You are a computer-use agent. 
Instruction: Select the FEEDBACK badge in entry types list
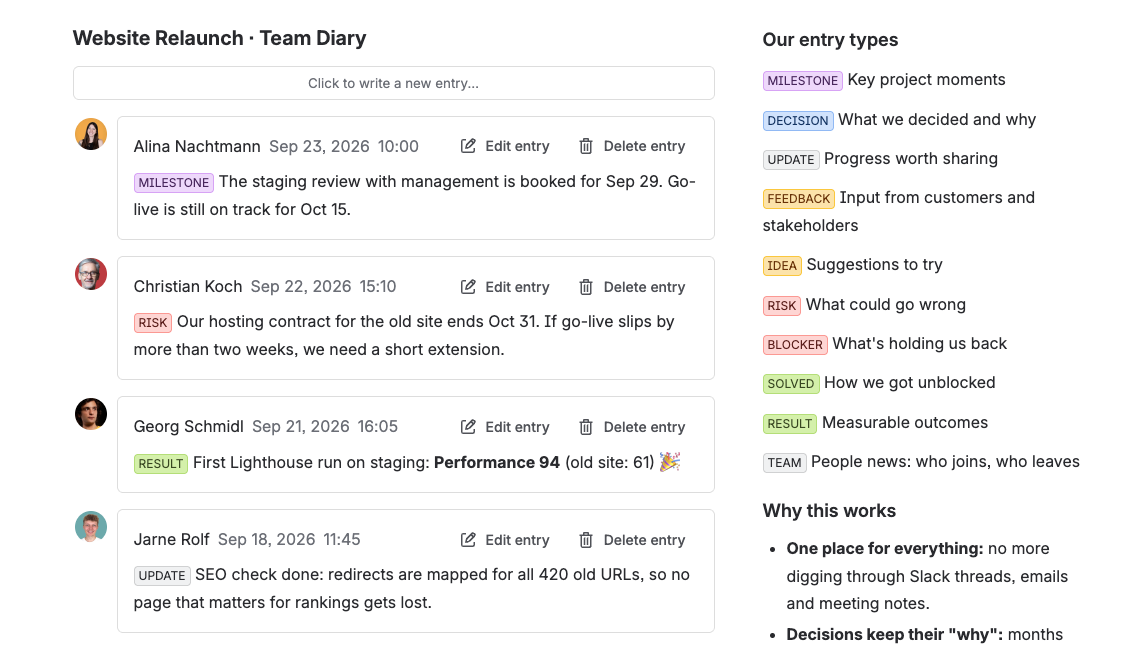pos(799,199)
